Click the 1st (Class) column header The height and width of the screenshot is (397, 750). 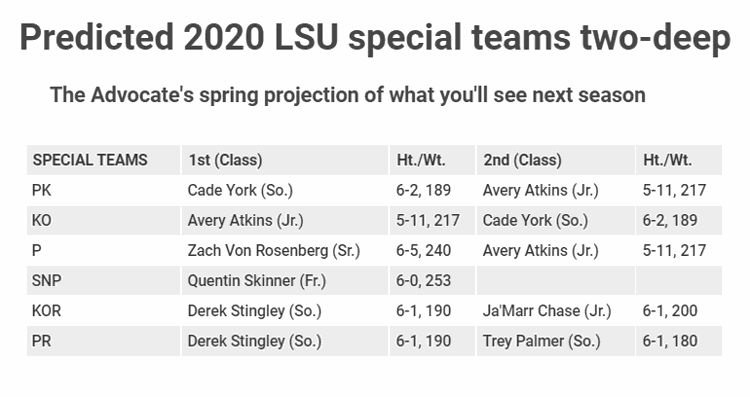click(225, 160)
